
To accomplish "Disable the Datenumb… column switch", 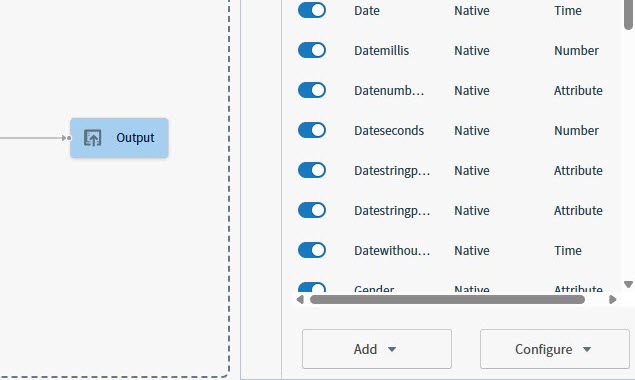I will pos(312,90).
